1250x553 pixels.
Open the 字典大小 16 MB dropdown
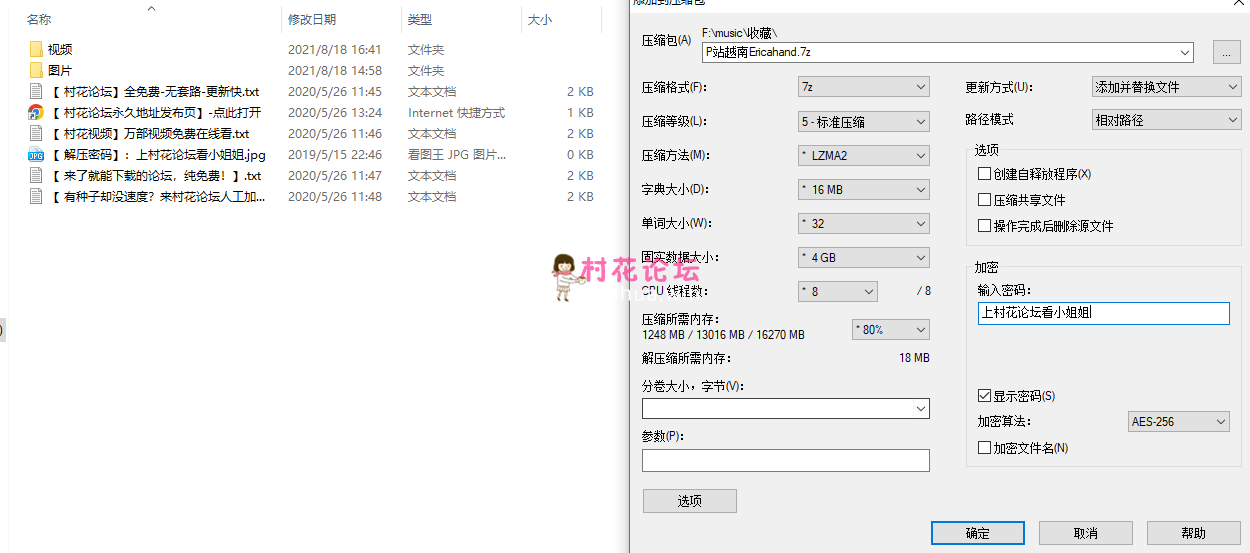tap(864, 189)
